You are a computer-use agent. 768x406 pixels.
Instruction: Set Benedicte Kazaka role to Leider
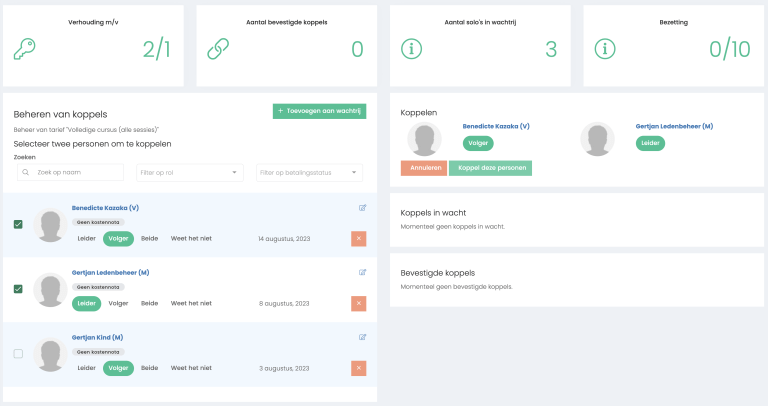tap(86, 239)
